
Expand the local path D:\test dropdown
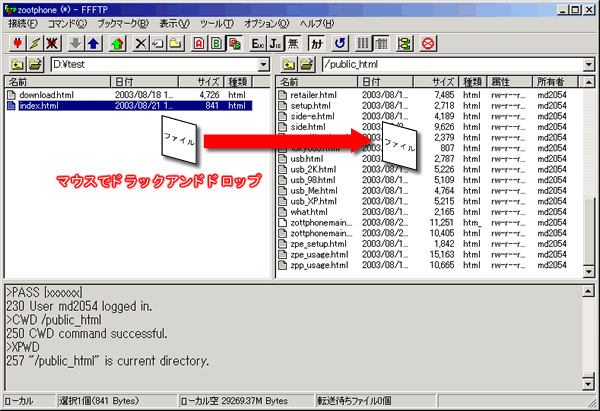pyautogui.click(x=264, y=64)
